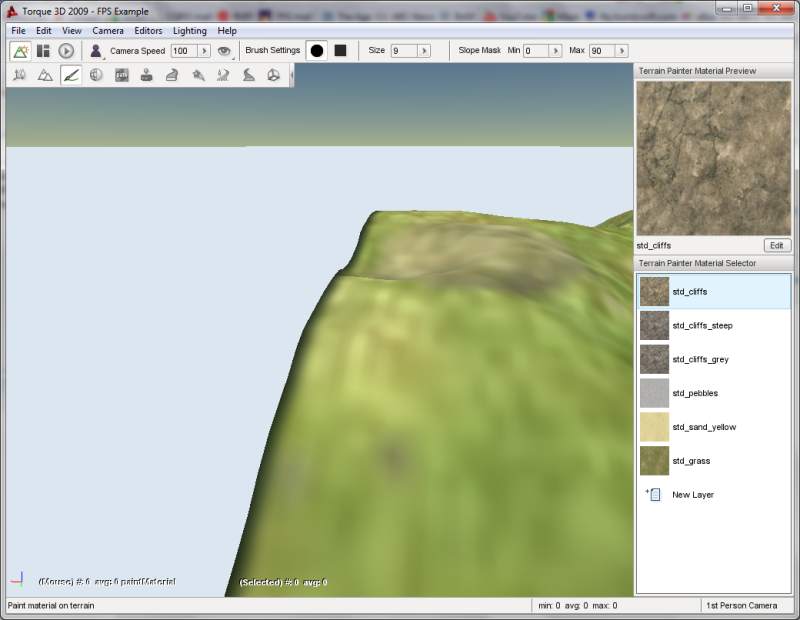
Task: Choose the std_cliffs_steep material icon
Action: coord(654,325)
